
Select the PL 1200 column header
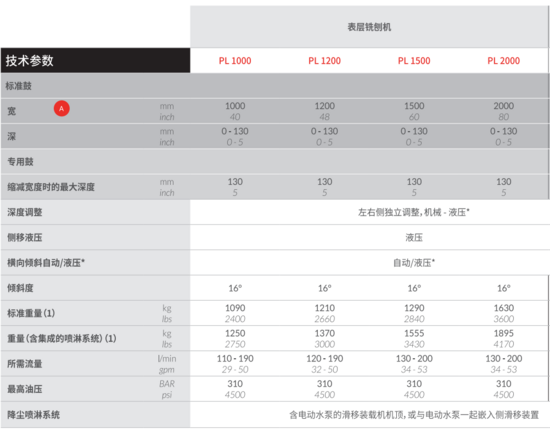(324, 61)
